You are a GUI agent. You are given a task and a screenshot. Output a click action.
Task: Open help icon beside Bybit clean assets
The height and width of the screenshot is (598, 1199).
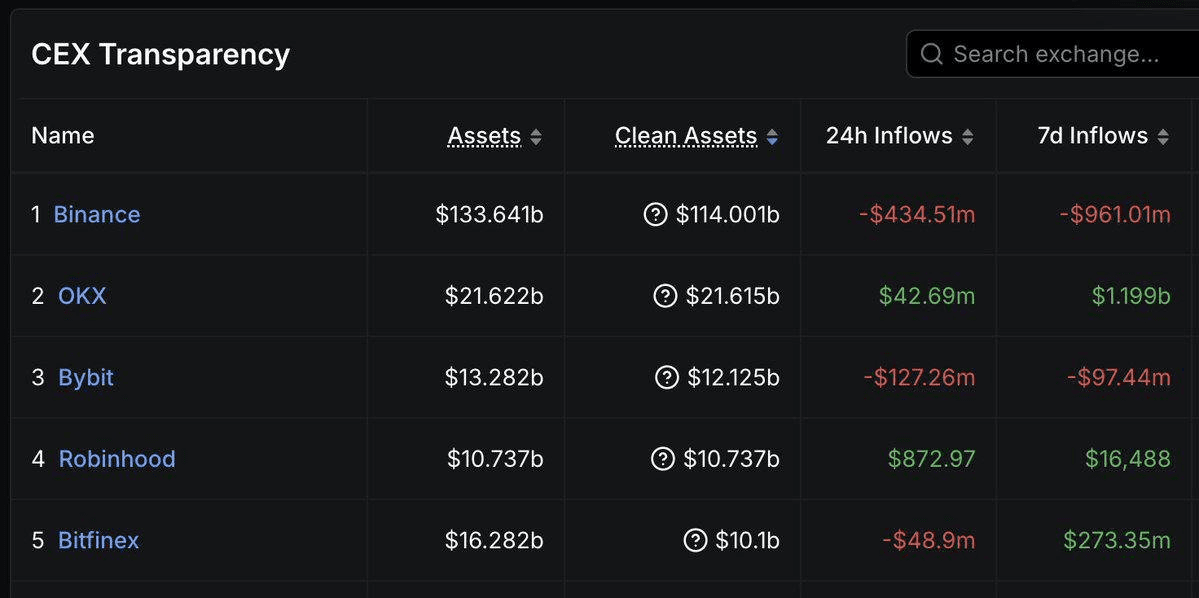pos(667,377)
